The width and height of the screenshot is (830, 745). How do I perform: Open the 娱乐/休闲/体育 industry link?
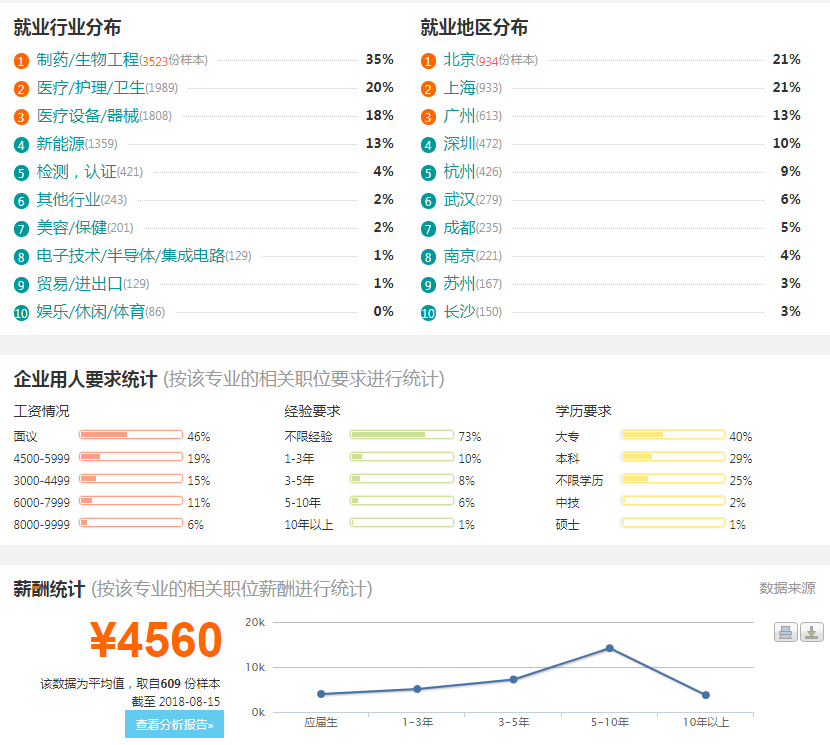click(x=90, y=312)
